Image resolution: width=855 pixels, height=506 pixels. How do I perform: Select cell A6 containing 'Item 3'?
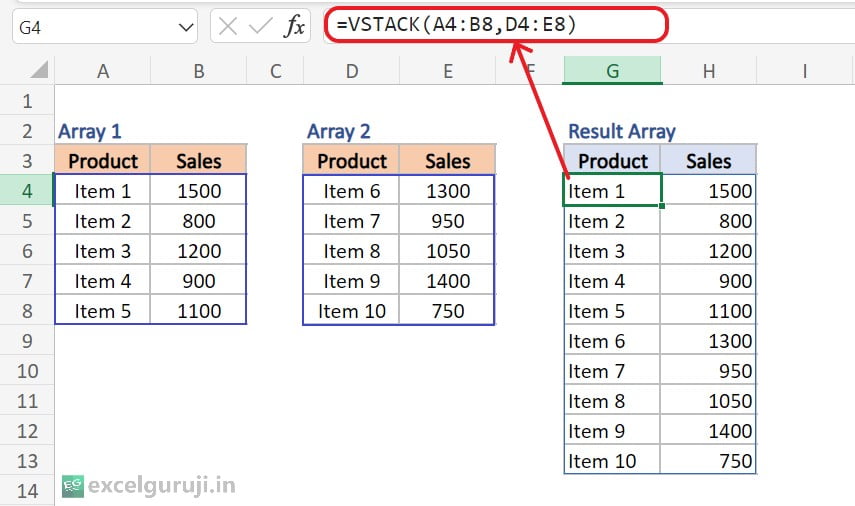coord(103,251)
